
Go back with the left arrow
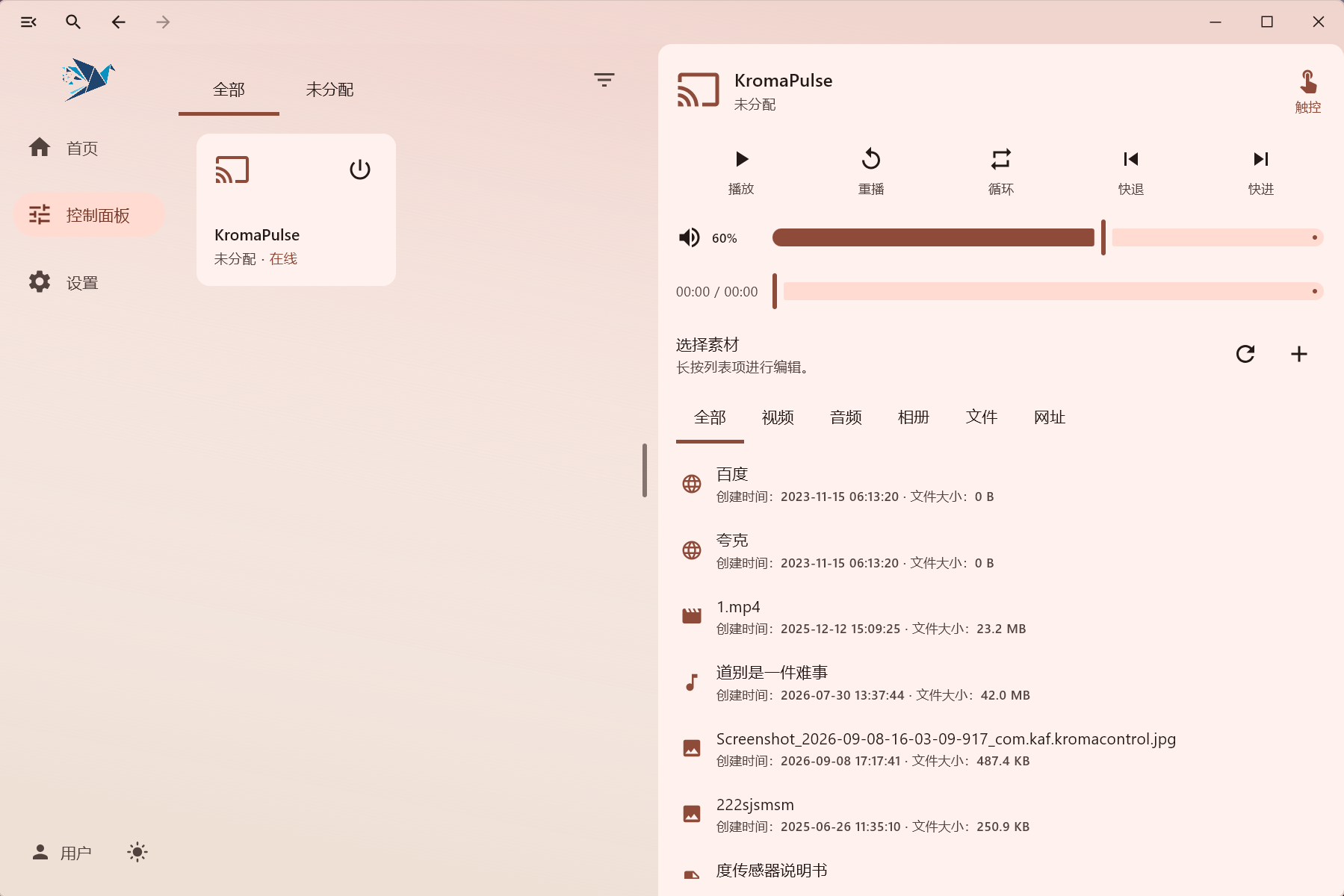(118, 22)
